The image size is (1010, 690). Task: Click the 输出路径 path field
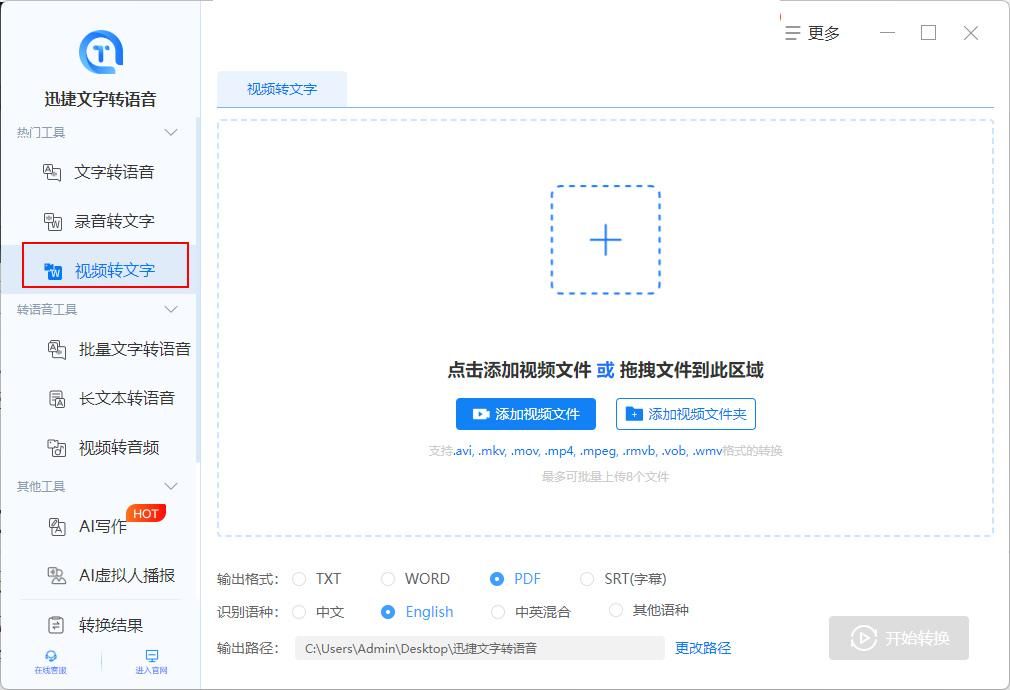point(480,648)
